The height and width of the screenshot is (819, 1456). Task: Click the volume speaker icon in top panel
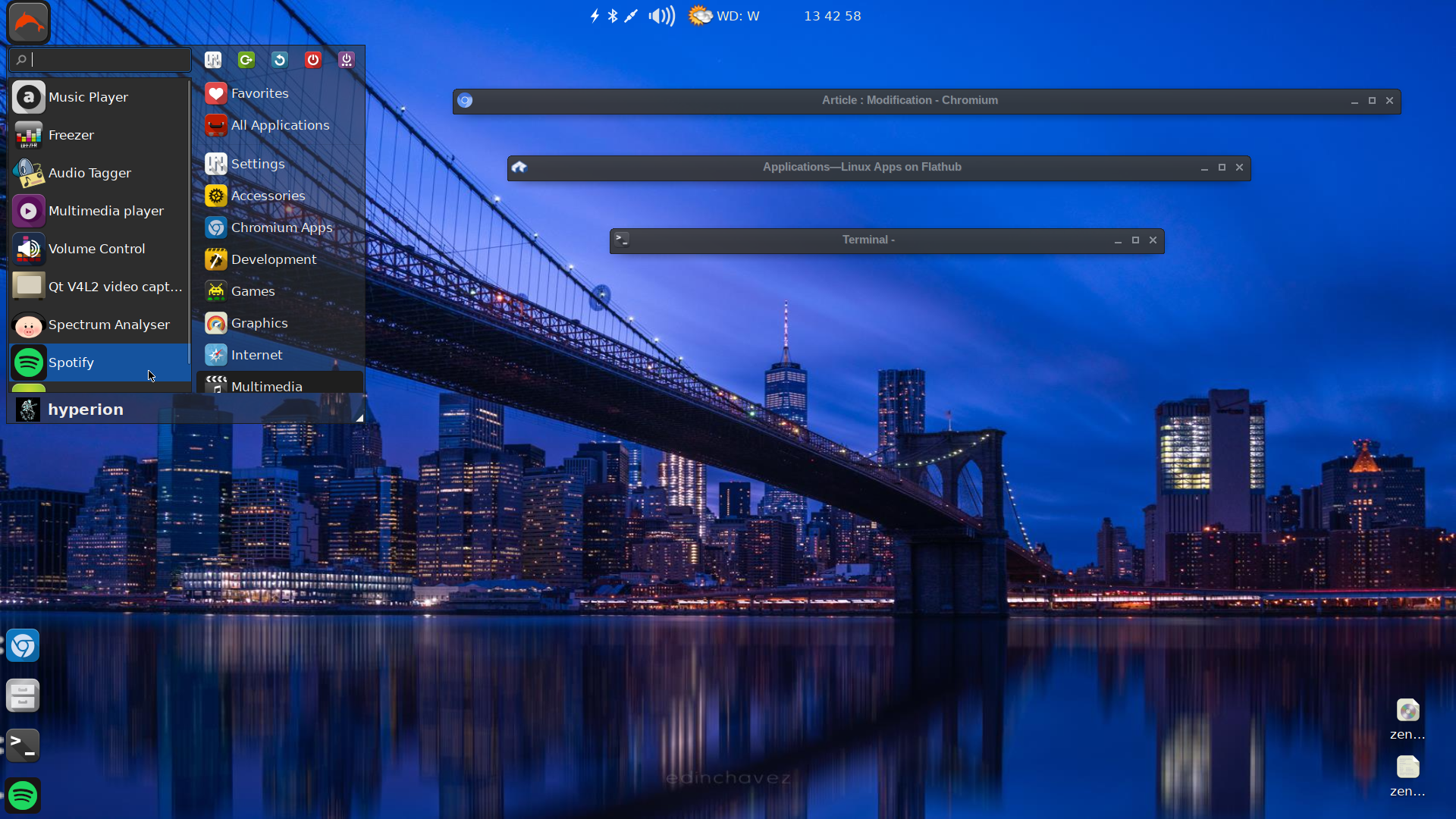coord(661,15)
